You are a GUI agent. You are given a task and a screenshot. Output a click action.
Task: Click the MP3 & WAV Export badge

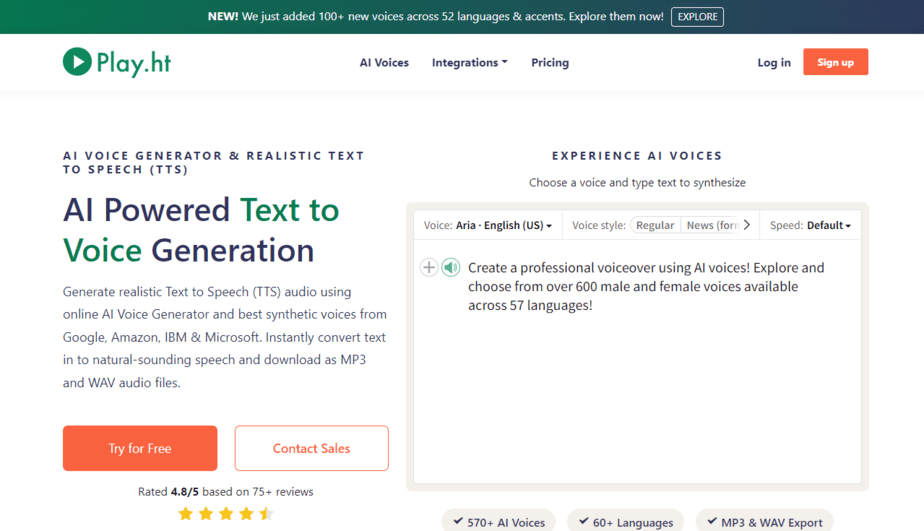click(x=764, y=522)
